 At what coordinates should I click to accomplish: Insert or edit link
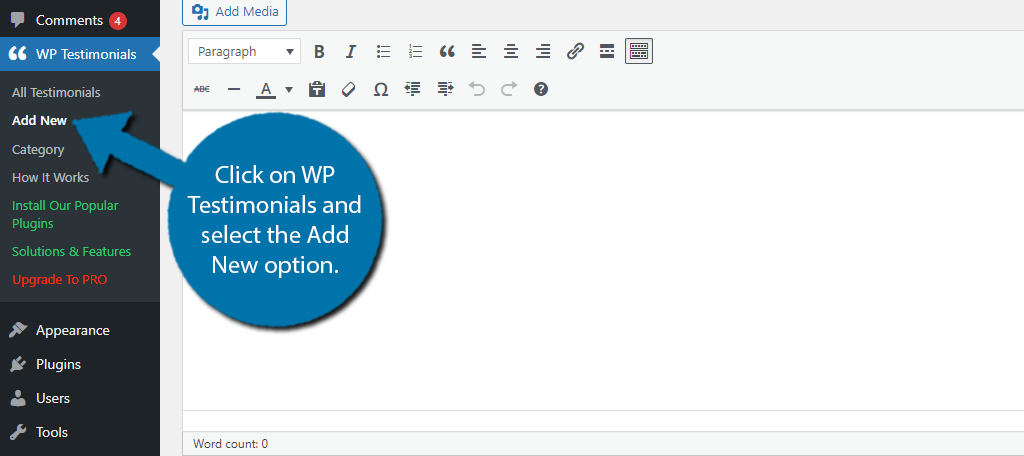coord(575,52)
